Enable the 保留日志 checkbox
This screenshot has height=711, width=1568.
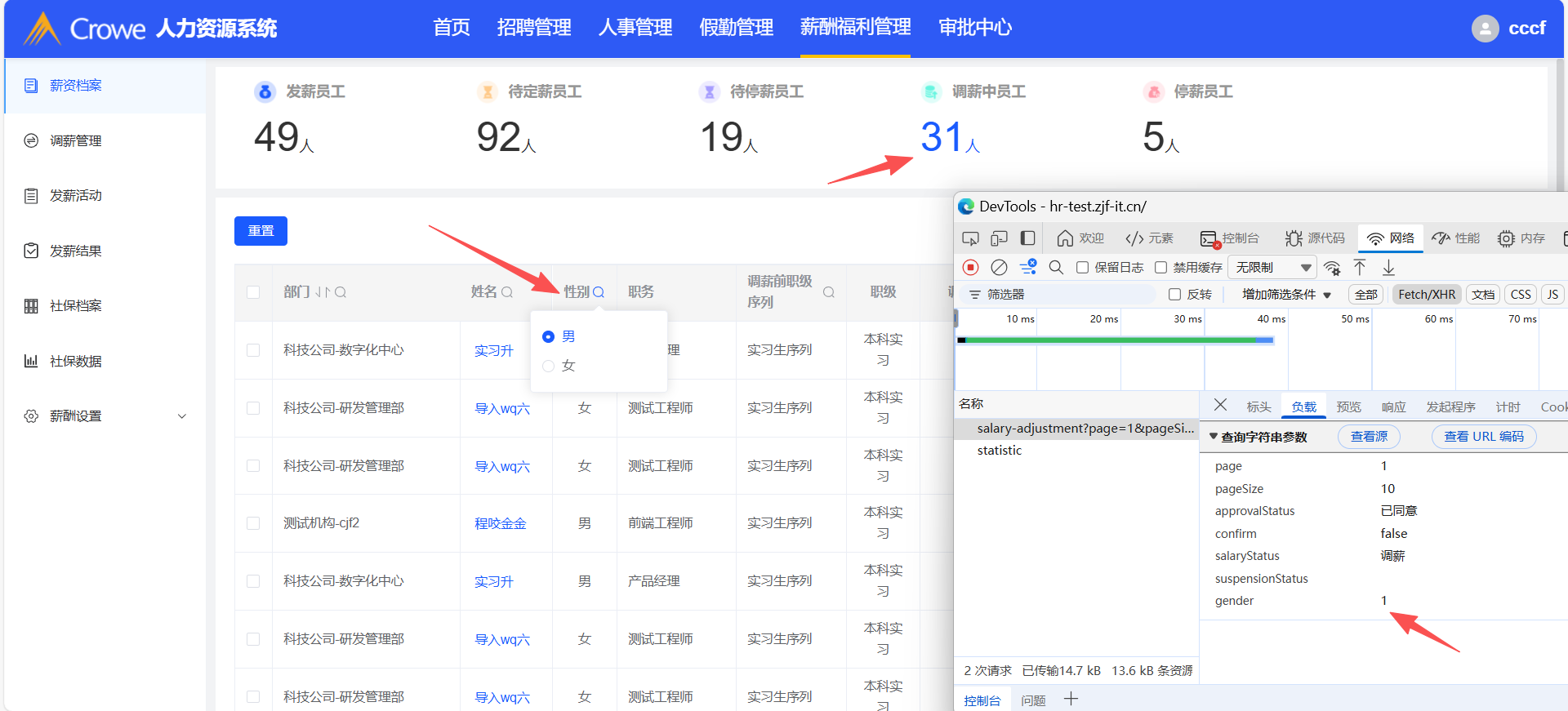tap(1082, 268)
